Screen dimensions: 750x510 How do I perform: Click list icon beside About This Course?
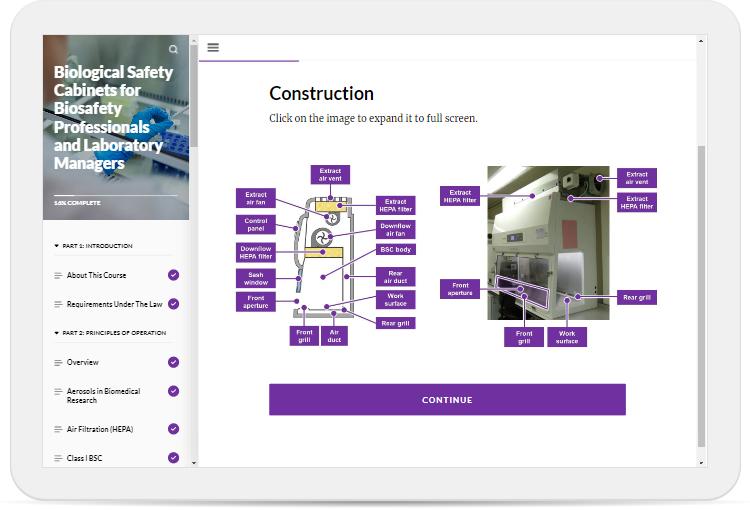(58, 275)
